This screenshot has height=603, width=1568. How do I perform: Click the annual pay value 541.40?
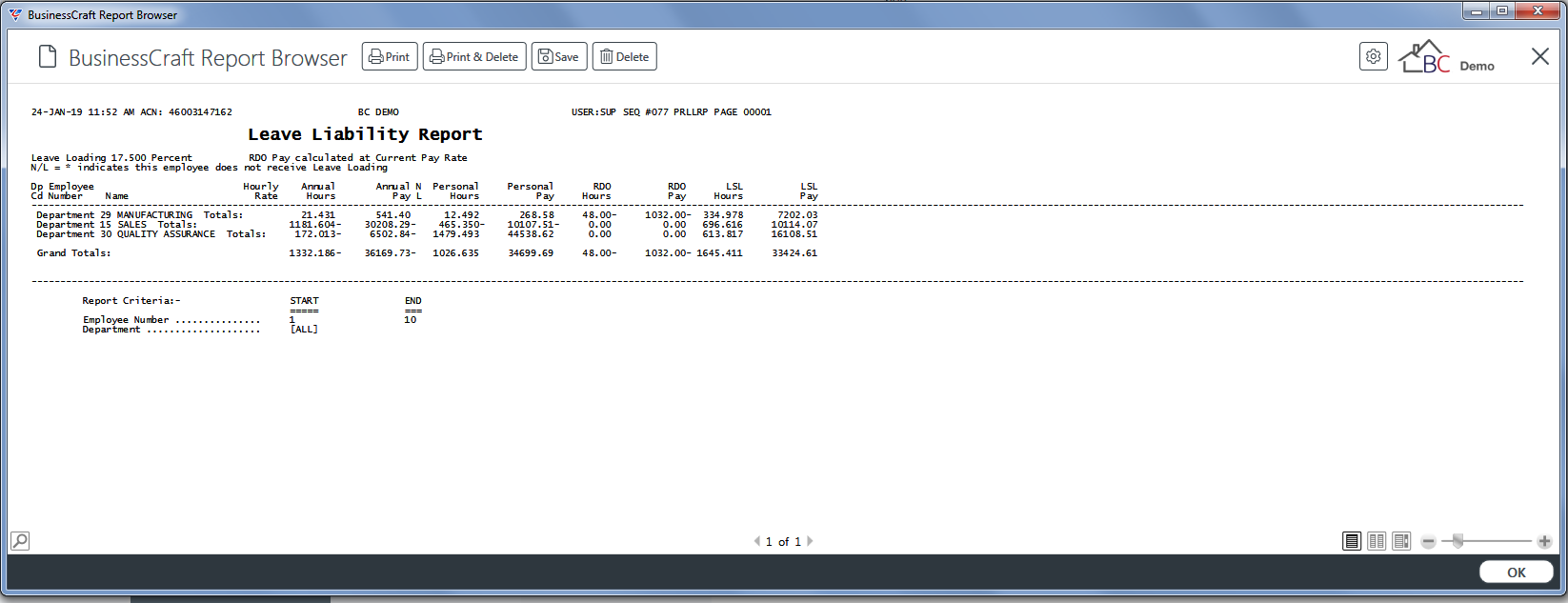[x=393, y=215]
